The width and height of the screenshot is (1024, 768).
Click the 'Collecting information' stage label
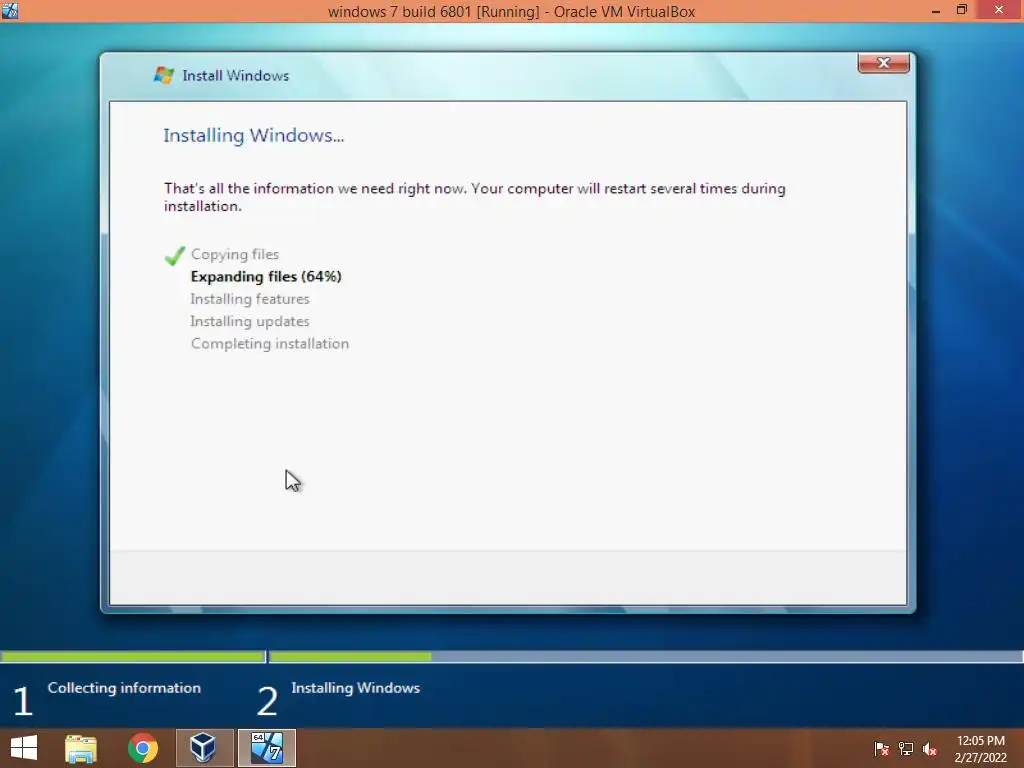(x=124, y=688)
